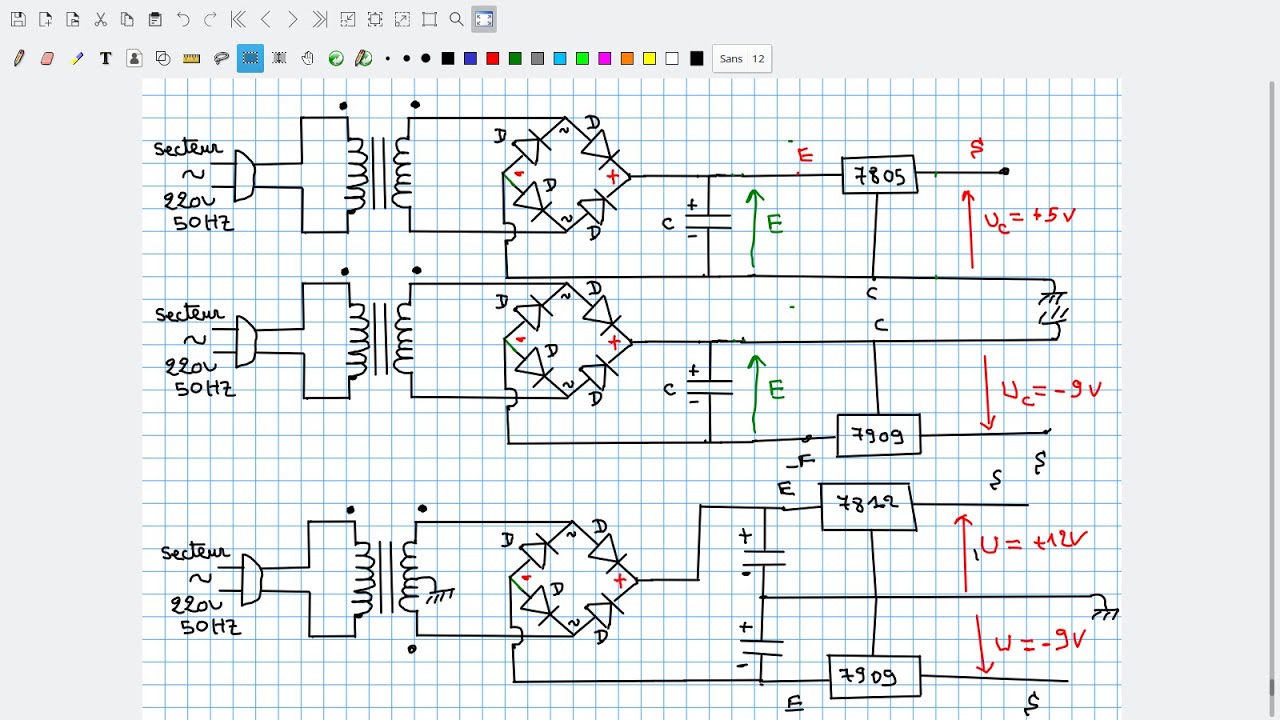Reset to normal size zoom
1280x720 pixels.
click(x=429, y=19)
